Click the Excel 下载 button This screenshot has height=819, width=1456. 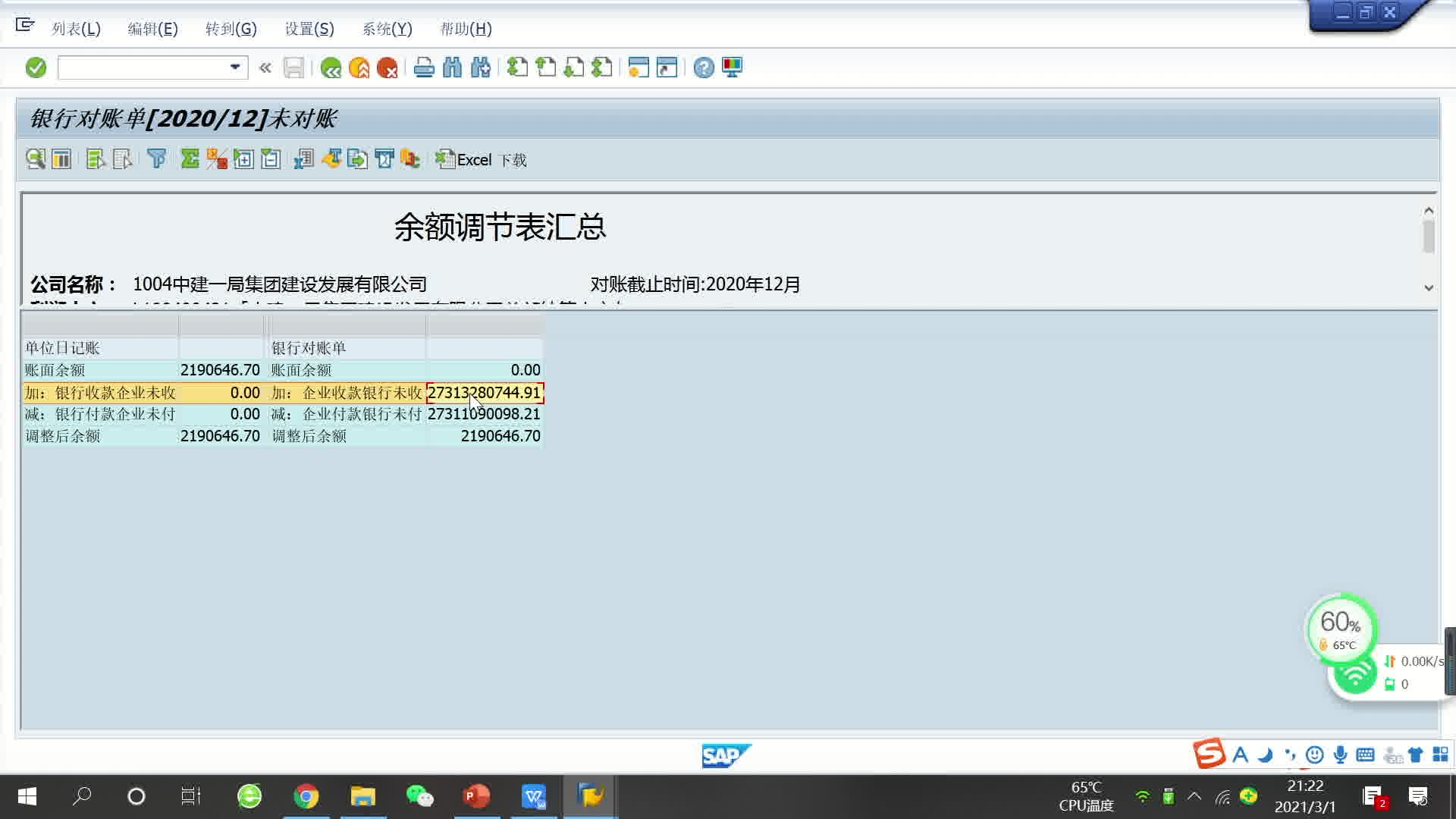pos(481,160)
